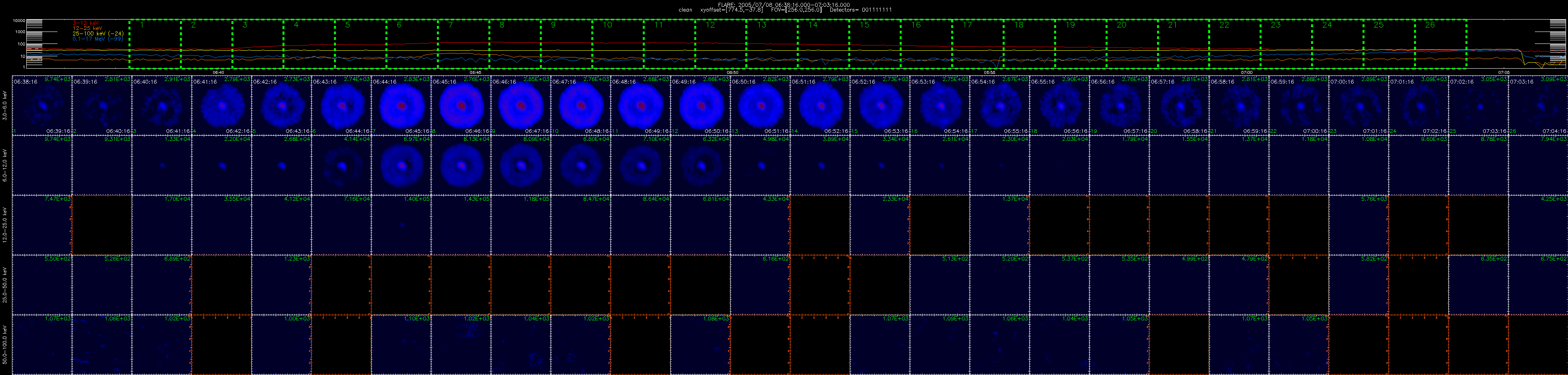The height and width of the screenshot is (375, 1568).
Task: Select interval 26 label in the lightcurve plot
Action: click(x=1430, y=25)
